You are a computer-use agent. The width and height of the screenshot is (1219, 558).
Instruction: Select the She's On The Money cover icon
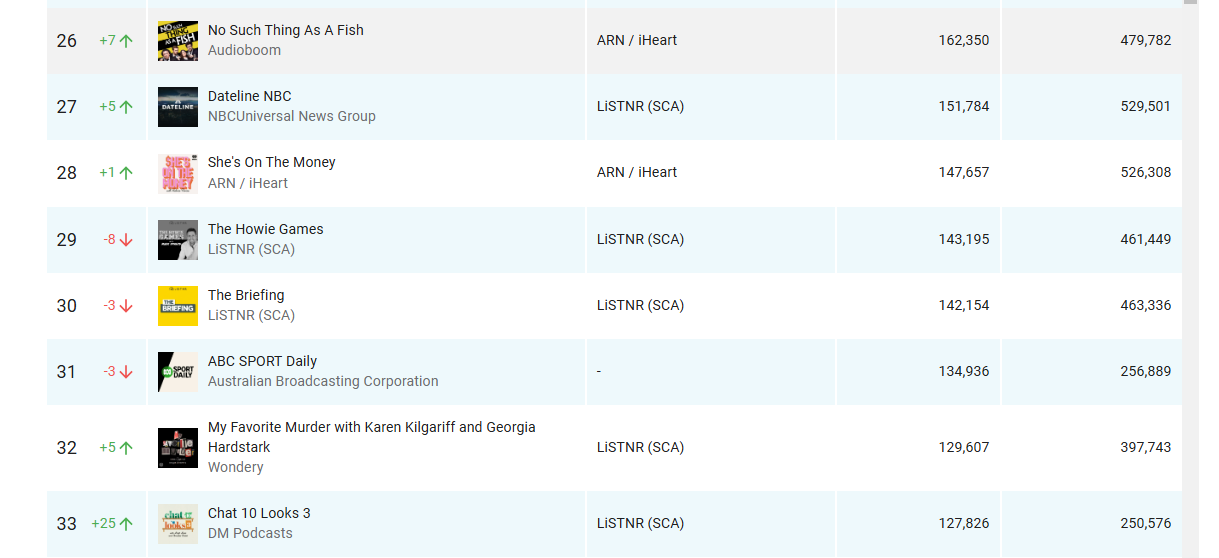coord(178,173)
